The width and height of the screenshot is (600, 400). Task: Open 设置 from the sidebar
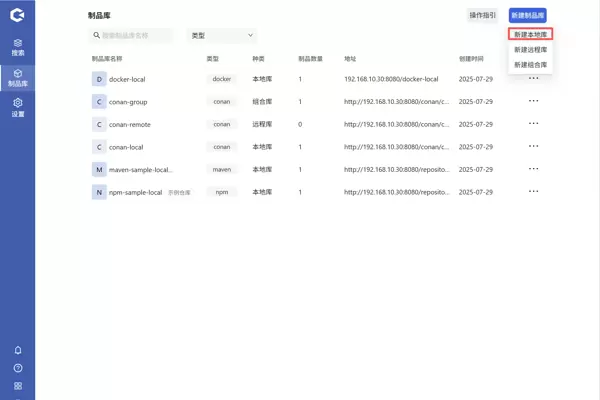(x=17, y=107)
